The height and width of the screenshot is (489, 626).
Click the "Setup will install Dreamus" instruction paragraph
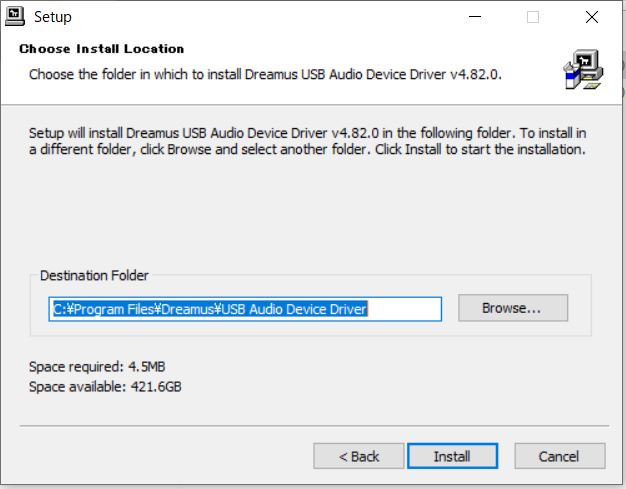tap(307, 141)
